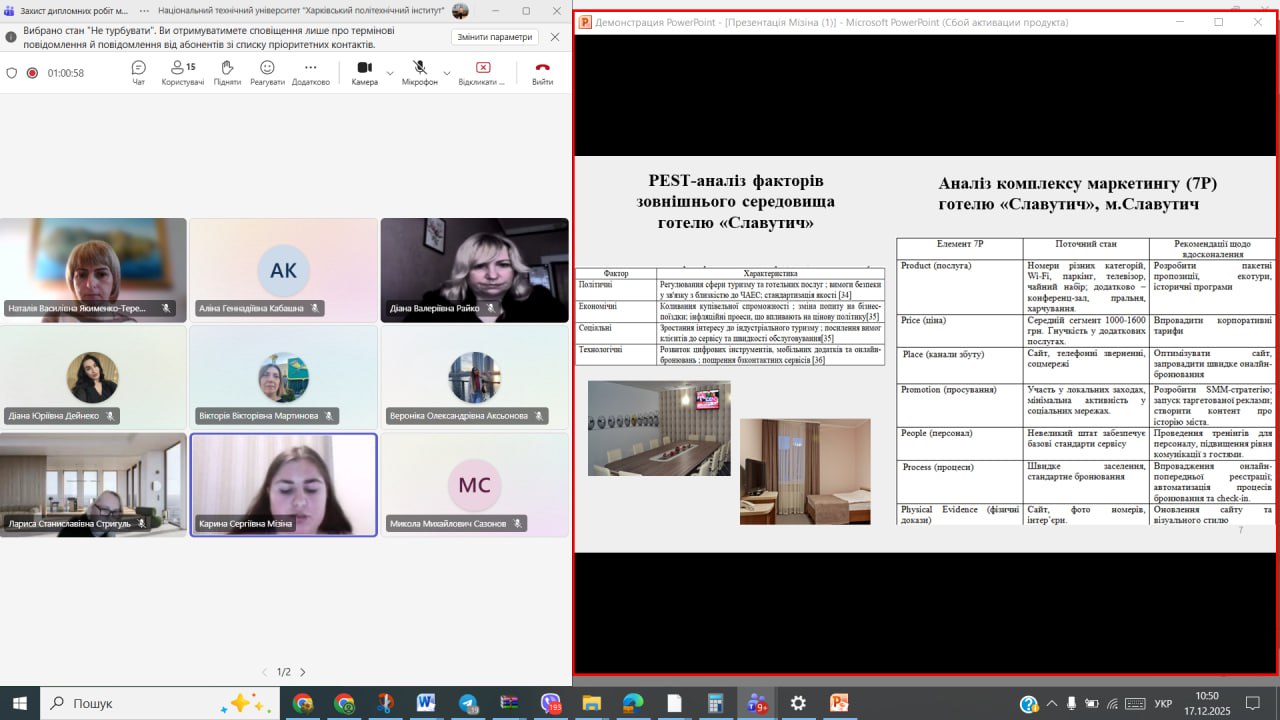Leave the meeting with Вийти

[542, 72]
